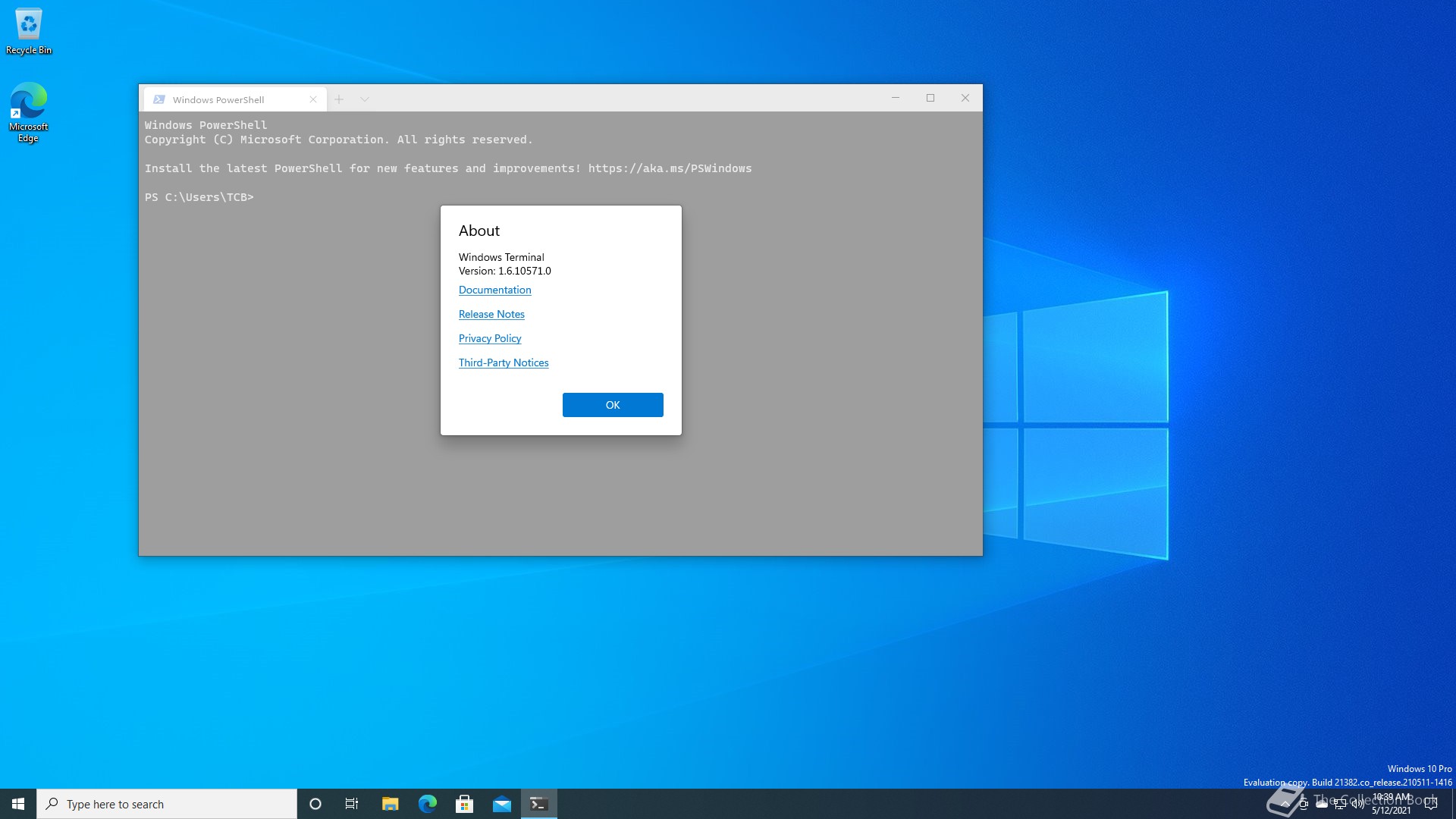Open the Action Center notifications icon
The width and height of the screenshot is (1456, 819).
[1431, 804]
